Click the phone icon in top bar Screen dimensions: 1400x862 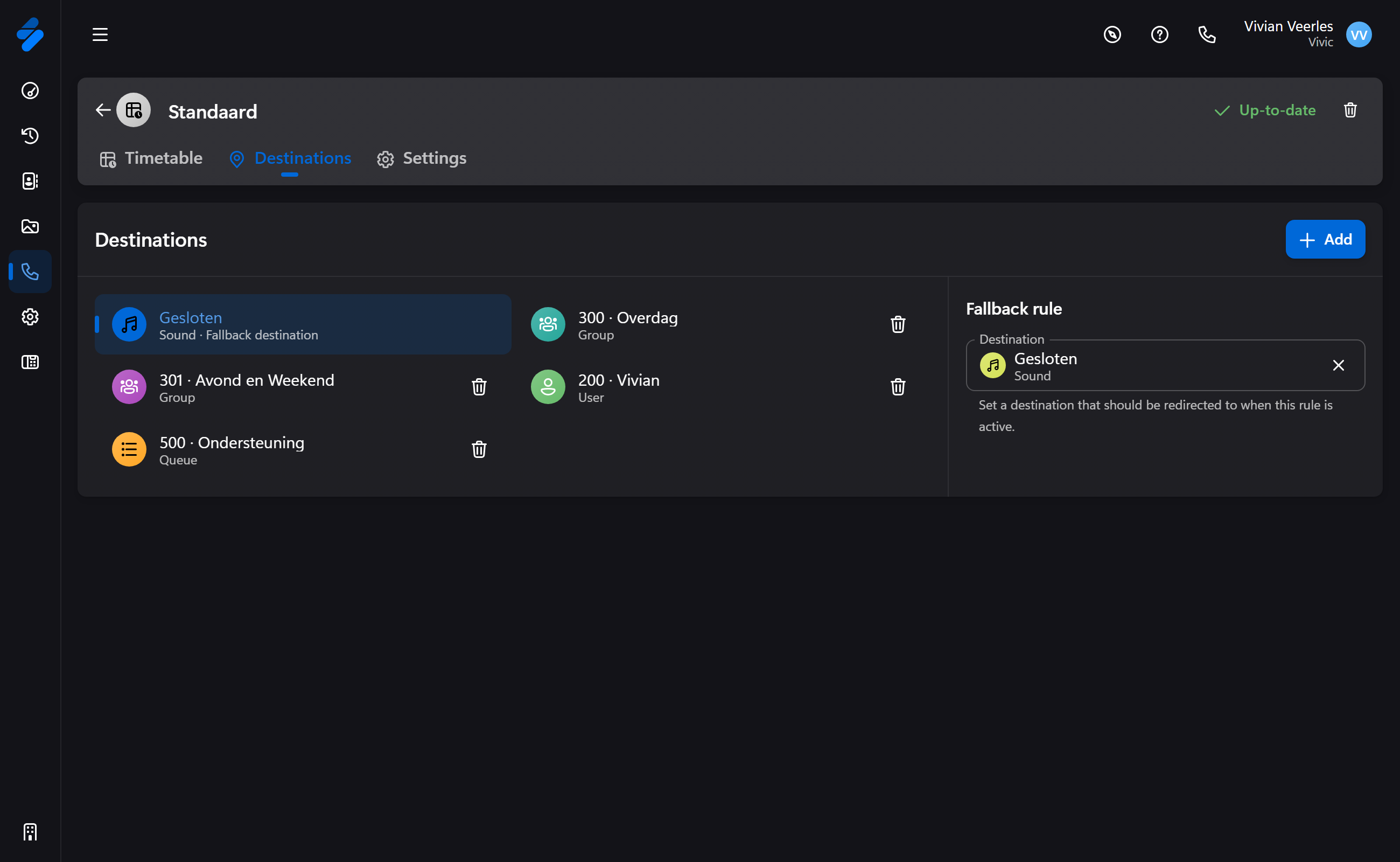click(x=1207, y=35)
